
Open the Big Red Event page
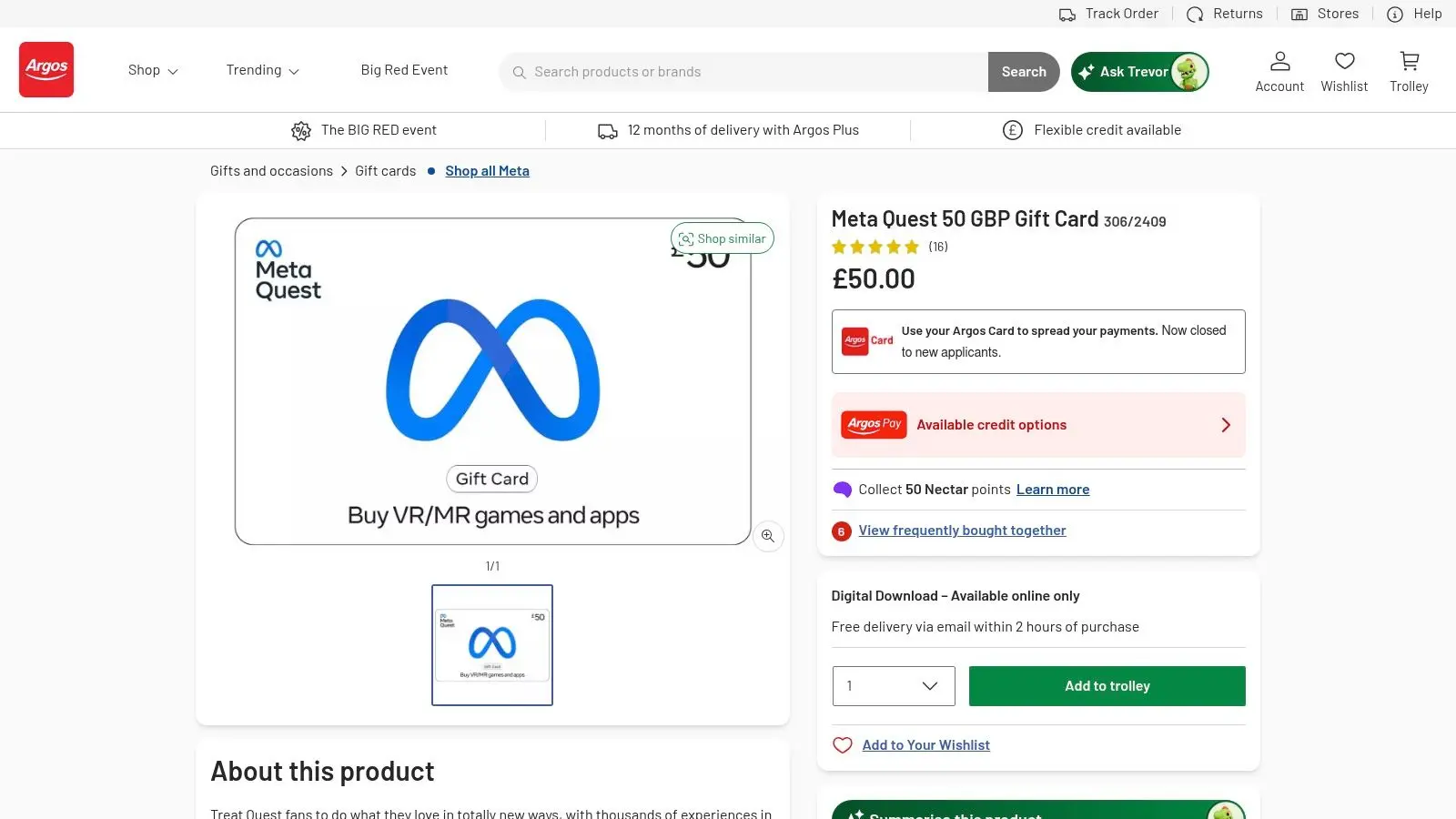[404, 70]
